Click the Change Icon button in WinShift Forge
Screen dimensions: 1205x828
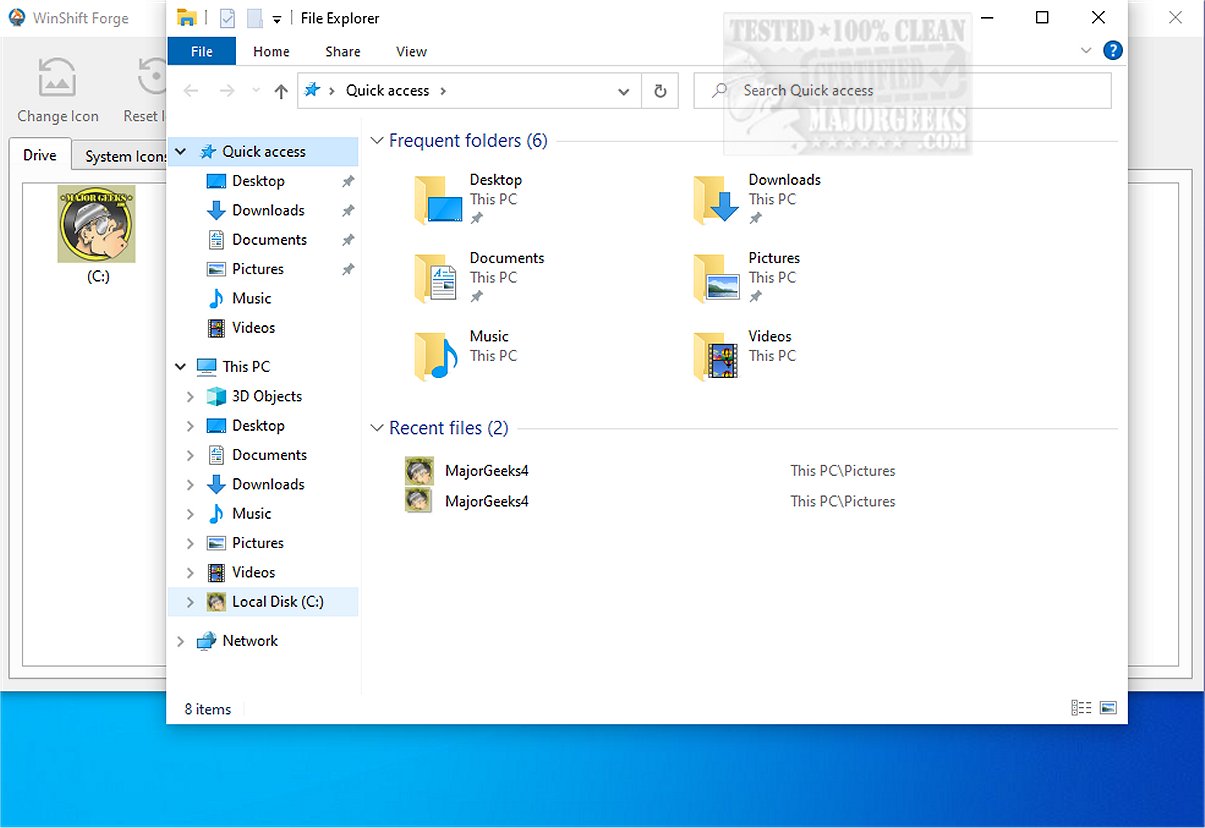click(57, 91)
